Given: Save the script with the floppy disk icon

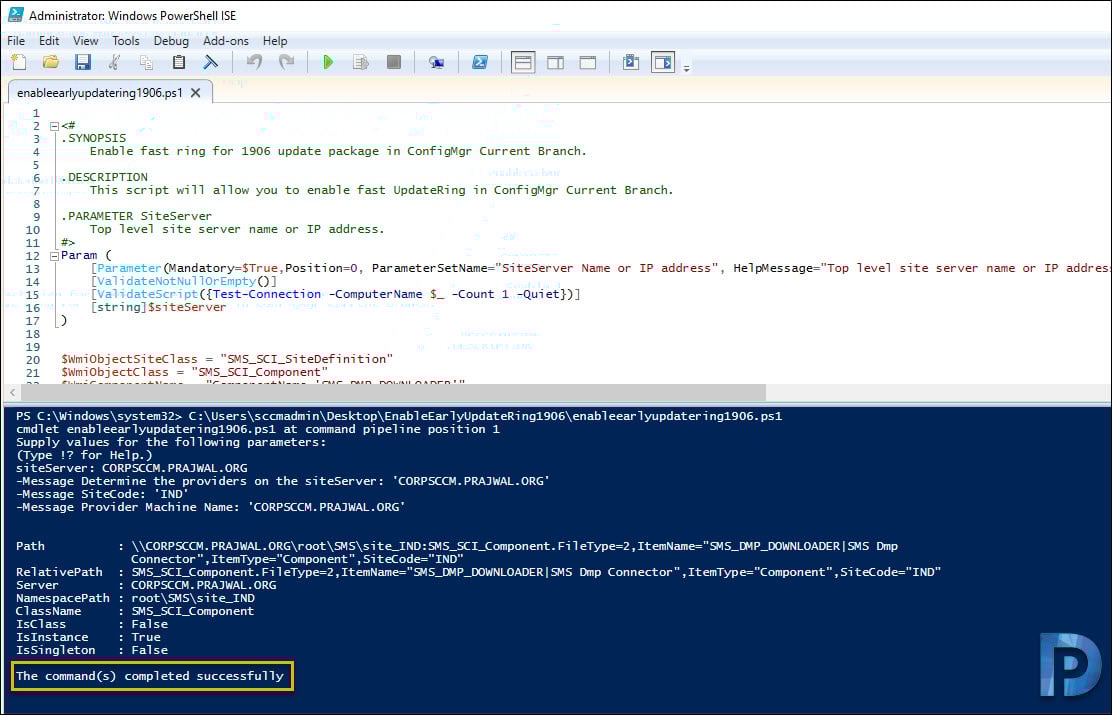Looking at the screenshot, I should click(x=83, y=62).
